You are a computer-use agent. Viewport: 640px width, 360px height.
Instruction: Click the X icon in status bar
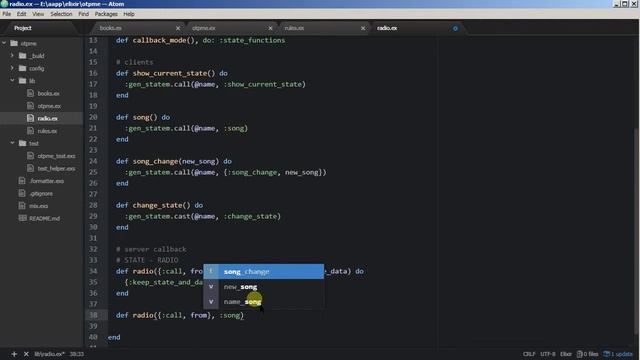pyautogui.click(x=26, y=354)
